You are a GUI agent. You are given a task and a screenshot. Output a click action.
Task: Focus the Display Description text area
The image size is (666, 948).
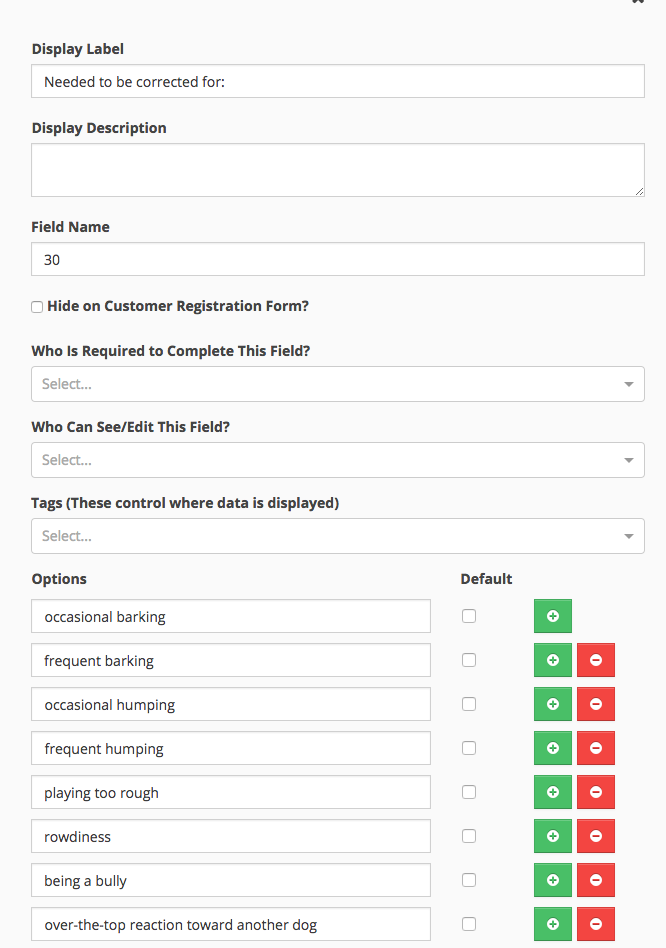pyautogui.click(x=338, y=170)
